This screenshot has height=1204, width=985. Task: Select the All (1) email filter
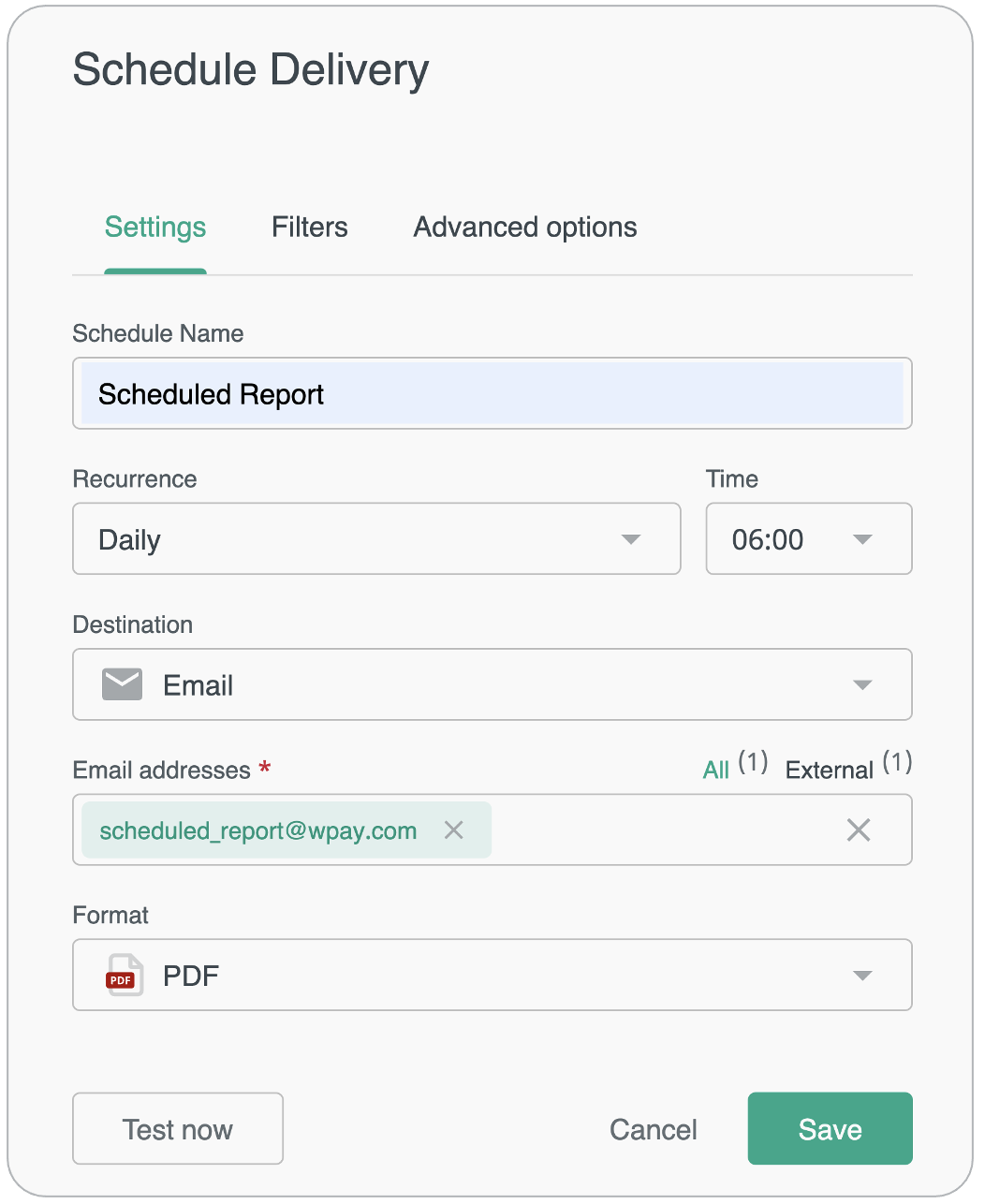(715, 769)
